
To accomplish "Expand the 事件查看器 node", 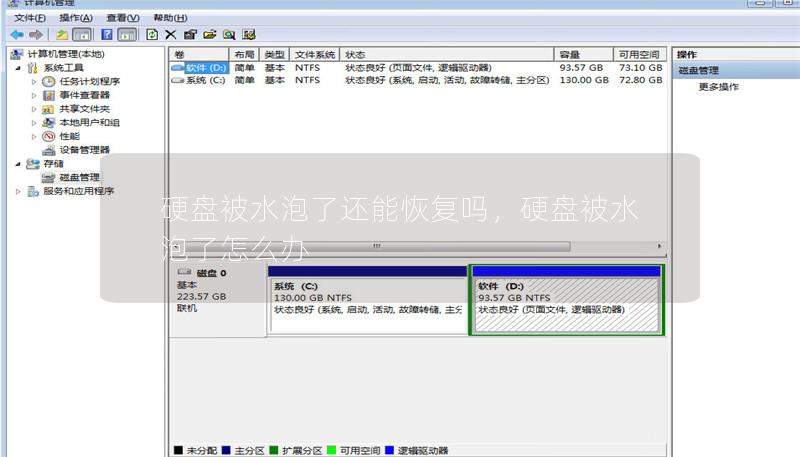I will 34,95.
